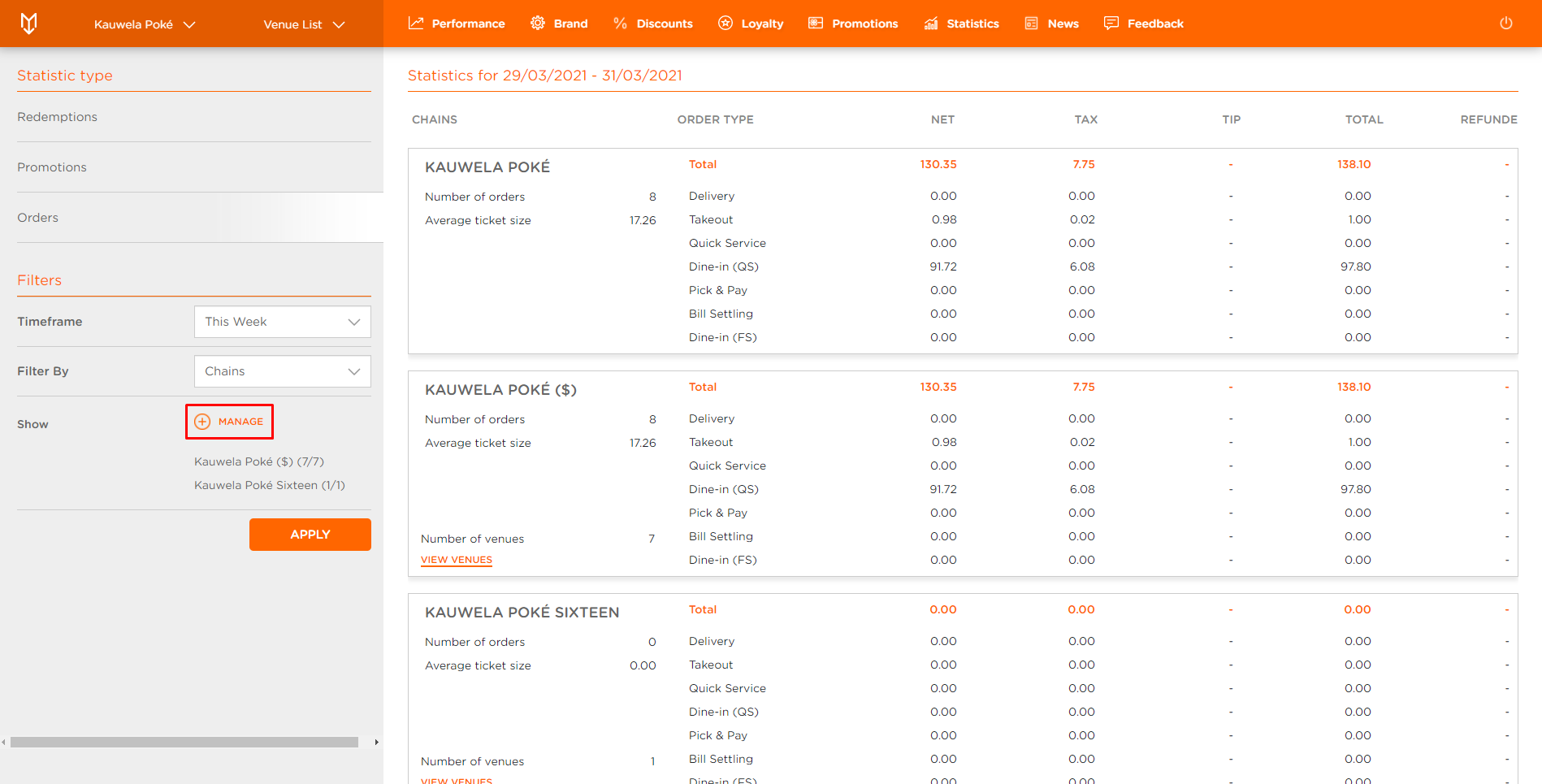Go to the Brand section

click(559, 24)
